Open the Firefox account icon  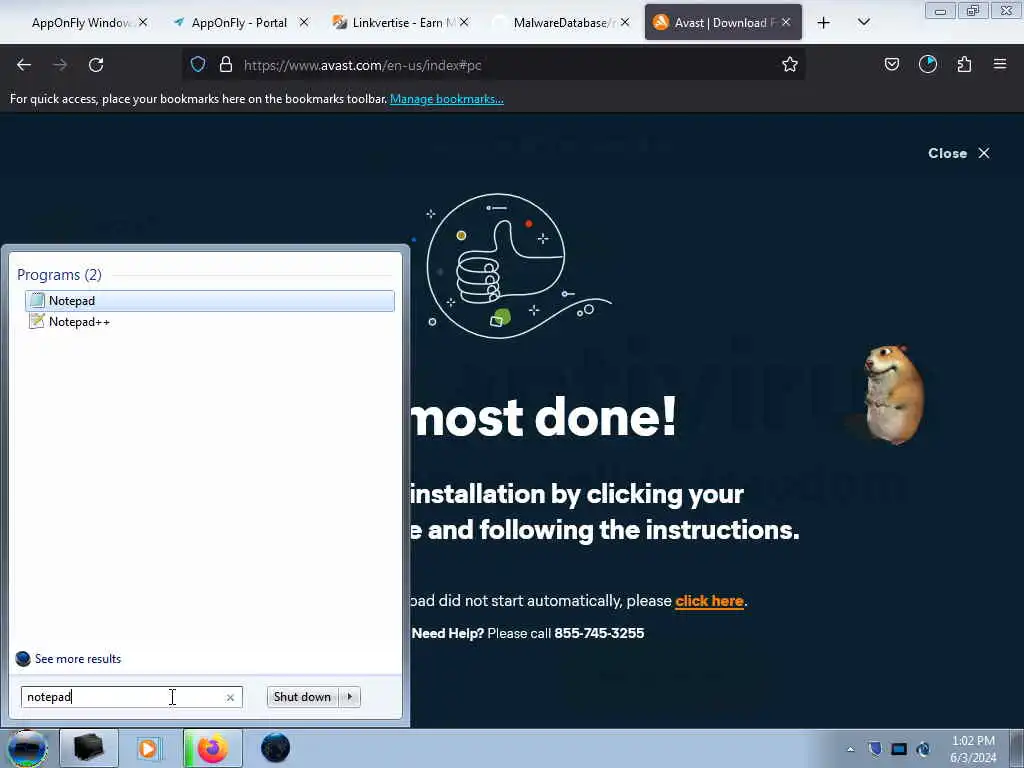[x=927, y=65]
